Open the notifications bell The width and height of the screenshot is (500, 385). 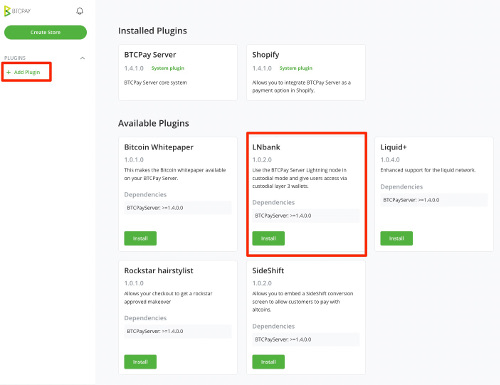[x=80, y=11]
